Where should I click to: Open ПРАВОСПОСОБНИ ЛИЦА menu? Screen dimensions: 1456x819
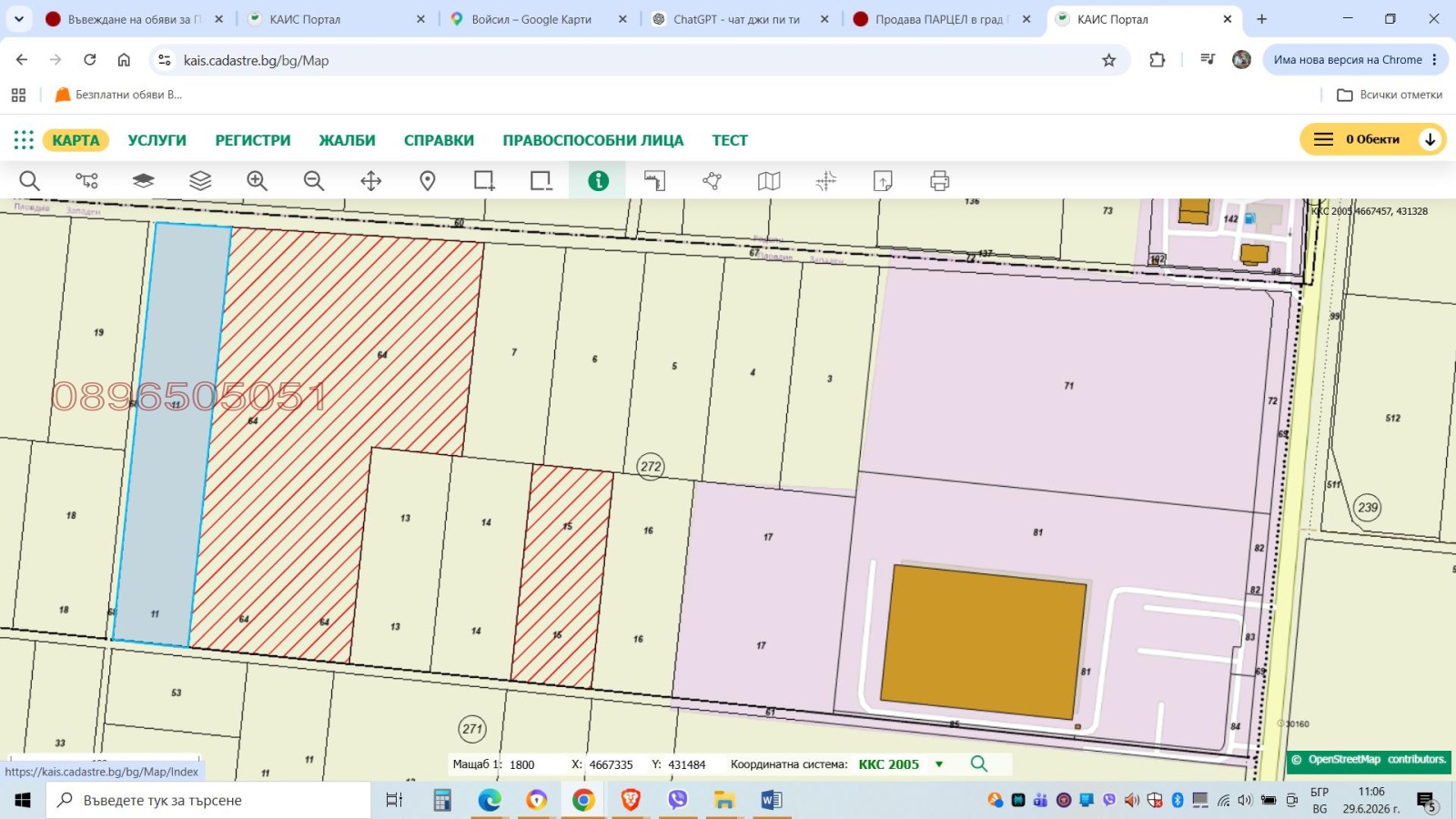pyautogui.click(x=593, y=140)
